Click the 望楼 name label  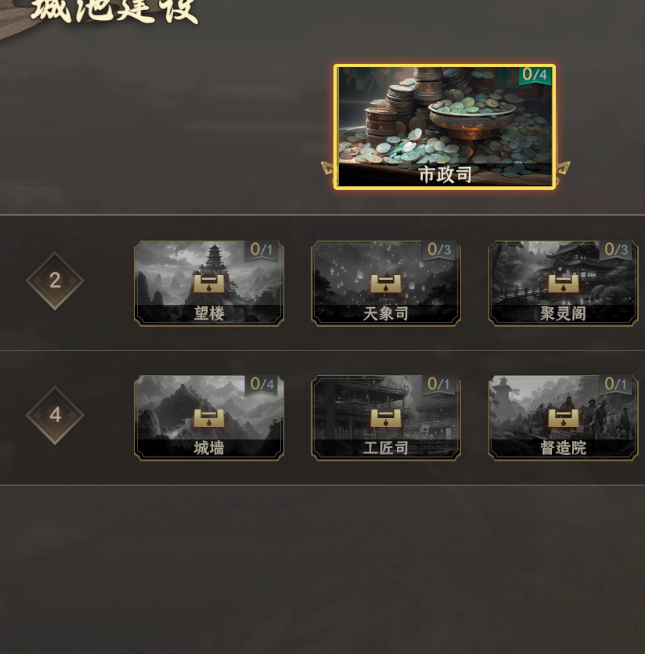(x=209, y=314)
